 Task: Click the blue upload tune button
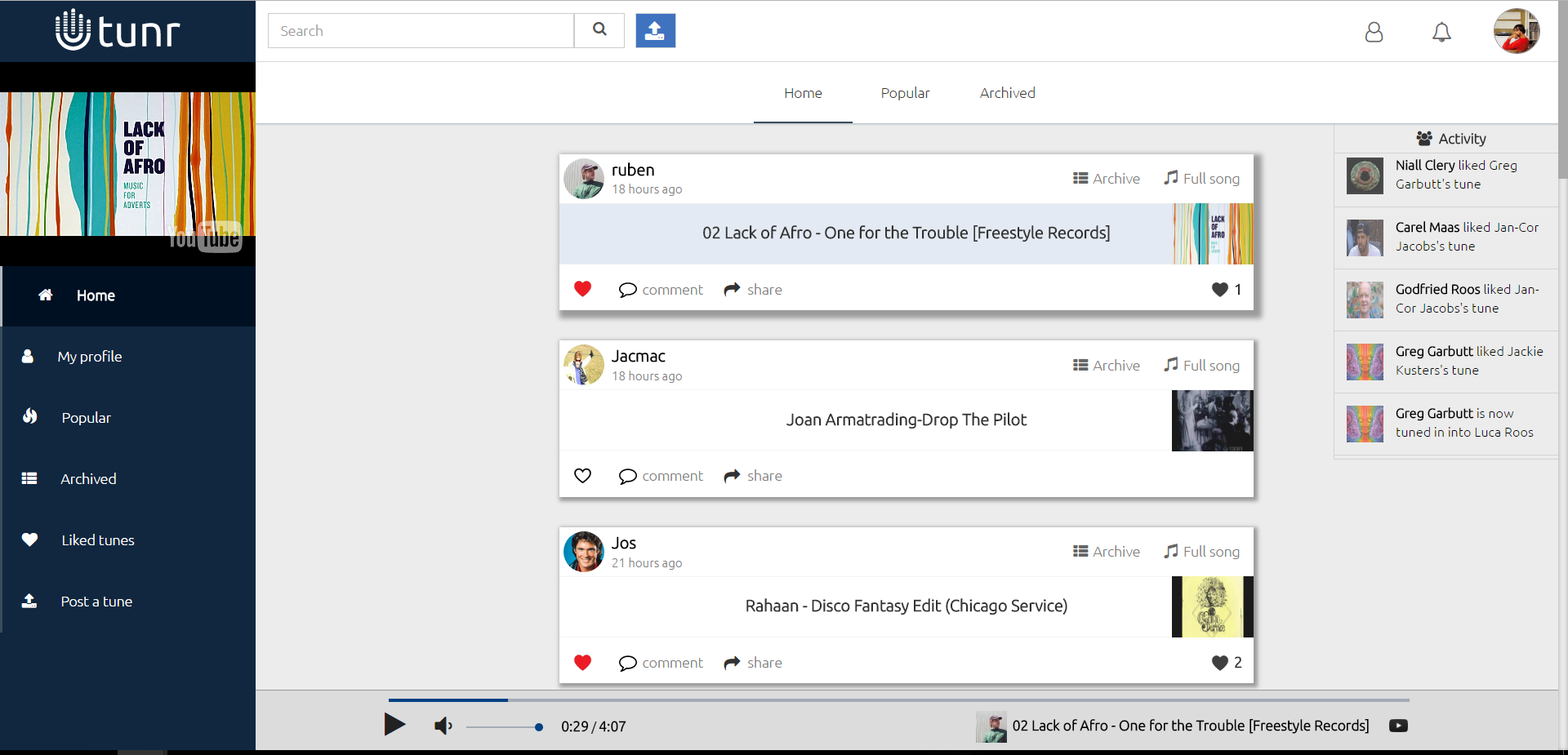pos(655,31)
